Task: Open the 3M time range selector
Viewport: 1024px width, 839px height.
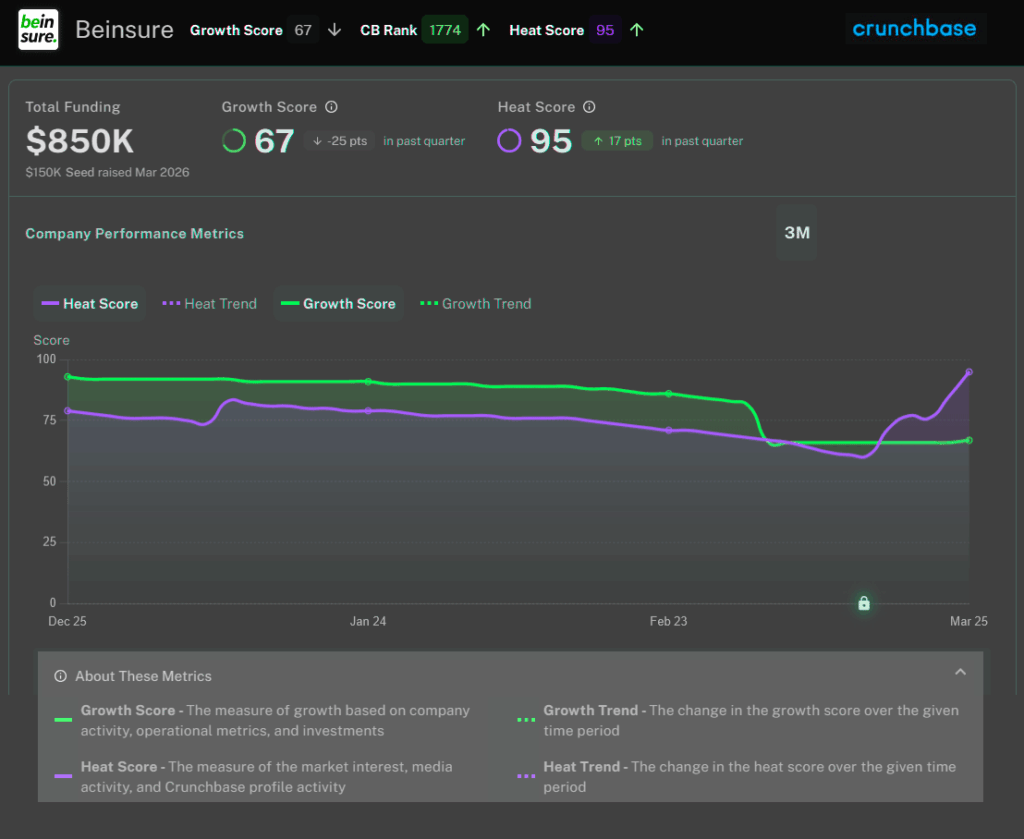Action: pos(796,232)
